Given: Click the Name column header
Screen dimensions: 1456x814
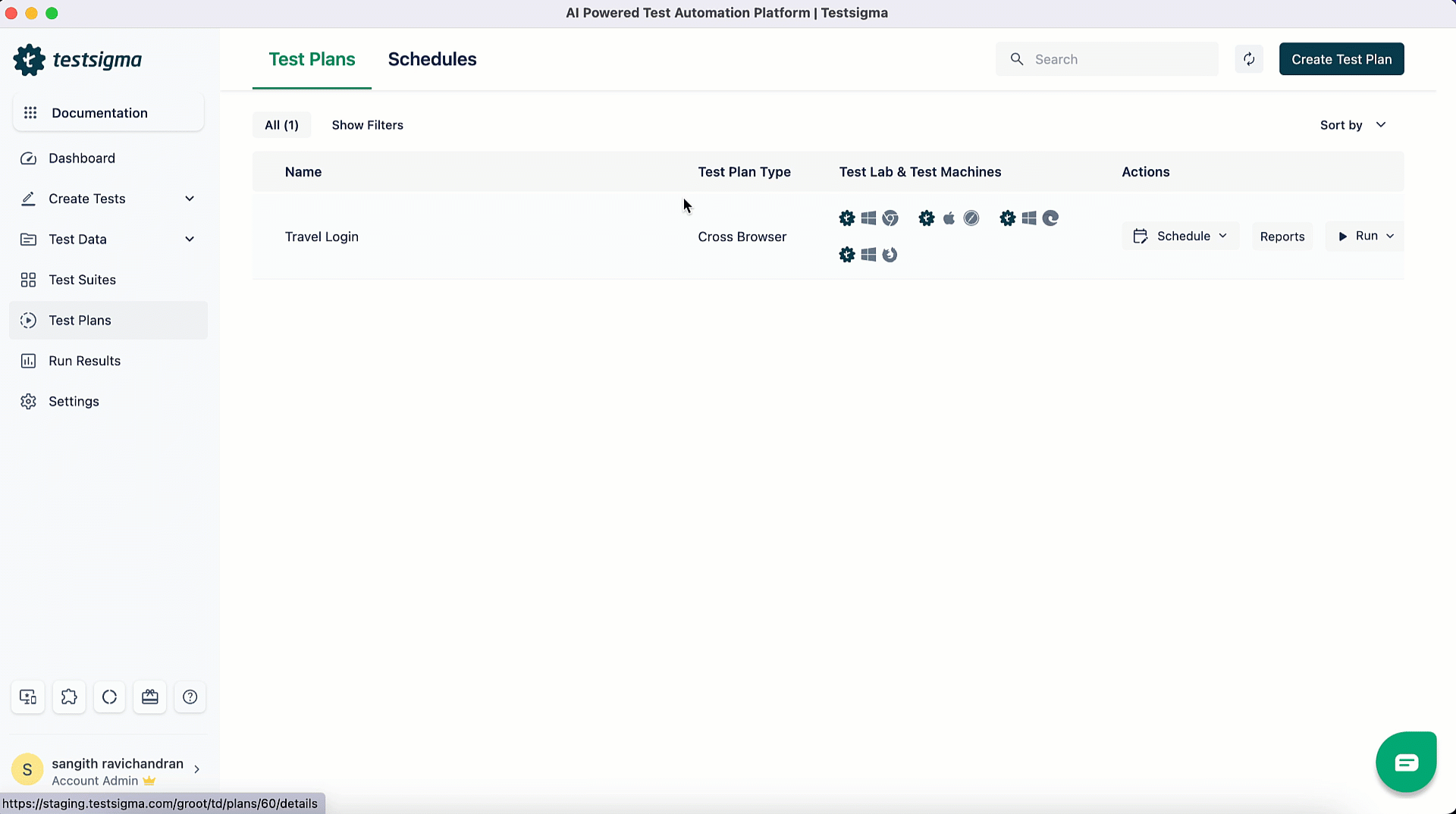Looking at the screenshot, I should pyautogui.click(x=303, y=172).
